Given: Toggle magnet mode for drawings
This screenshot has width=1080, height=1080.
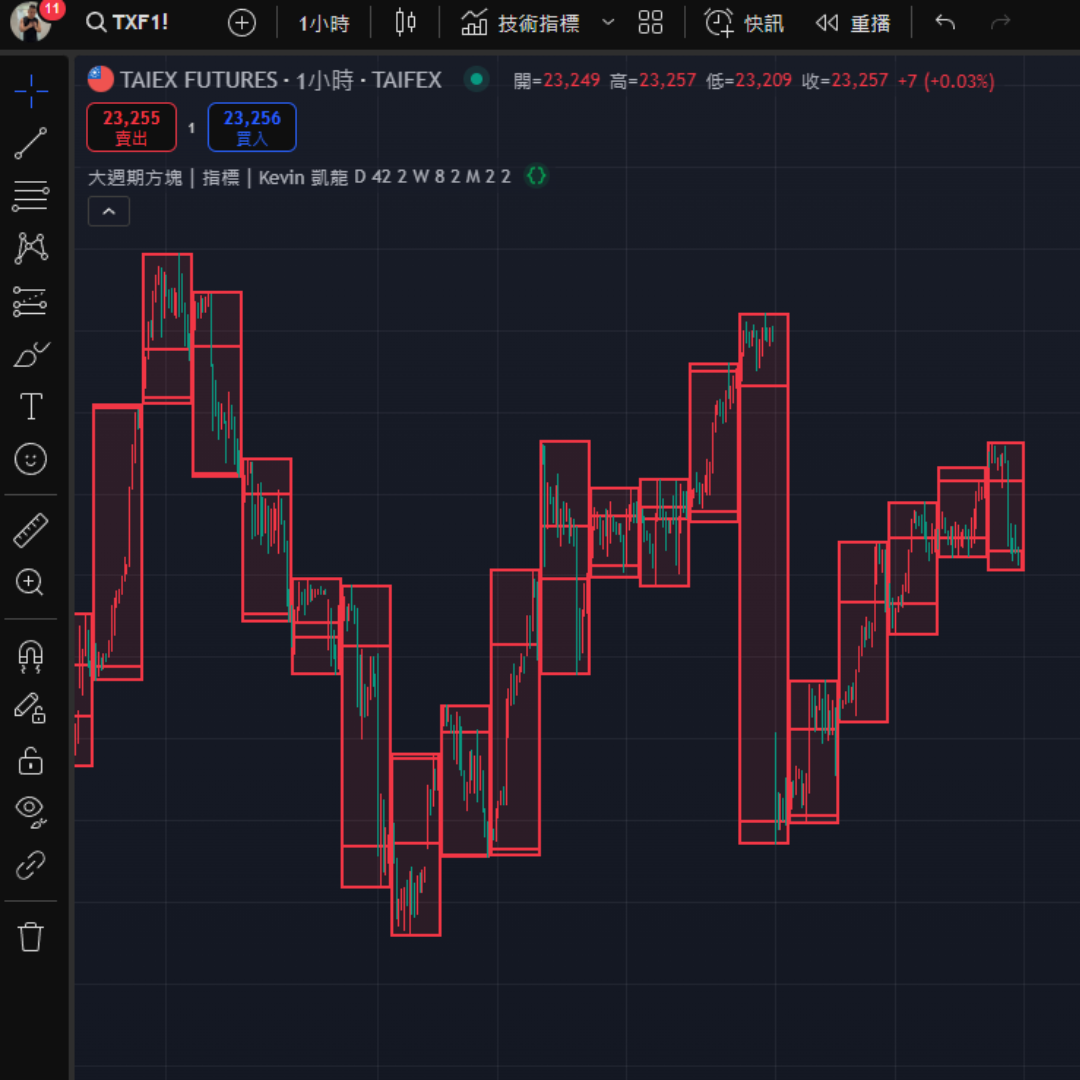Looking at the screenshot, I should tap(31, 654).
